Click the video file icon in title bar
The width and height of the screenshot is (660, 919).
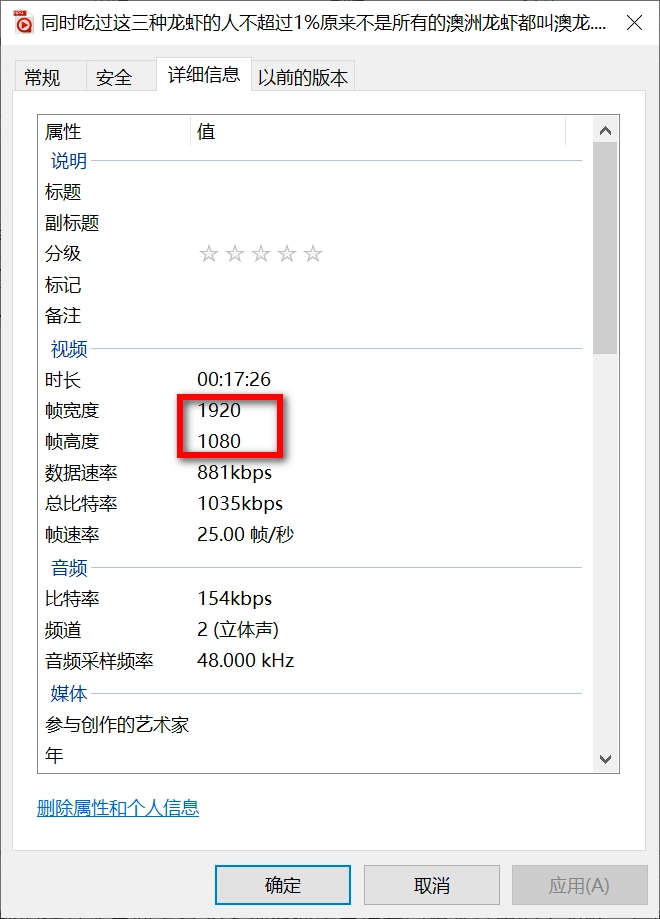[x=23, y=22]
